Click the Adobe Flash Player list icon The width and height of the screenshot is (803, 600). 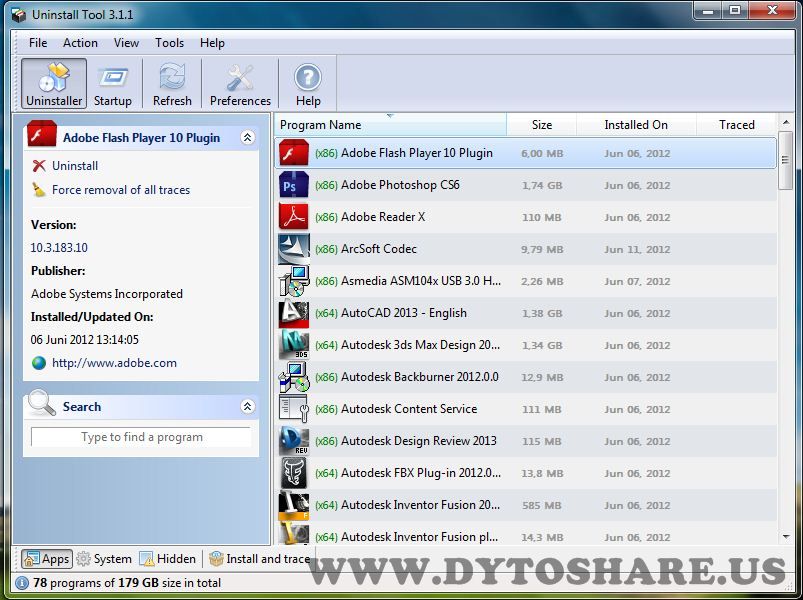click(x=293, y=153)
